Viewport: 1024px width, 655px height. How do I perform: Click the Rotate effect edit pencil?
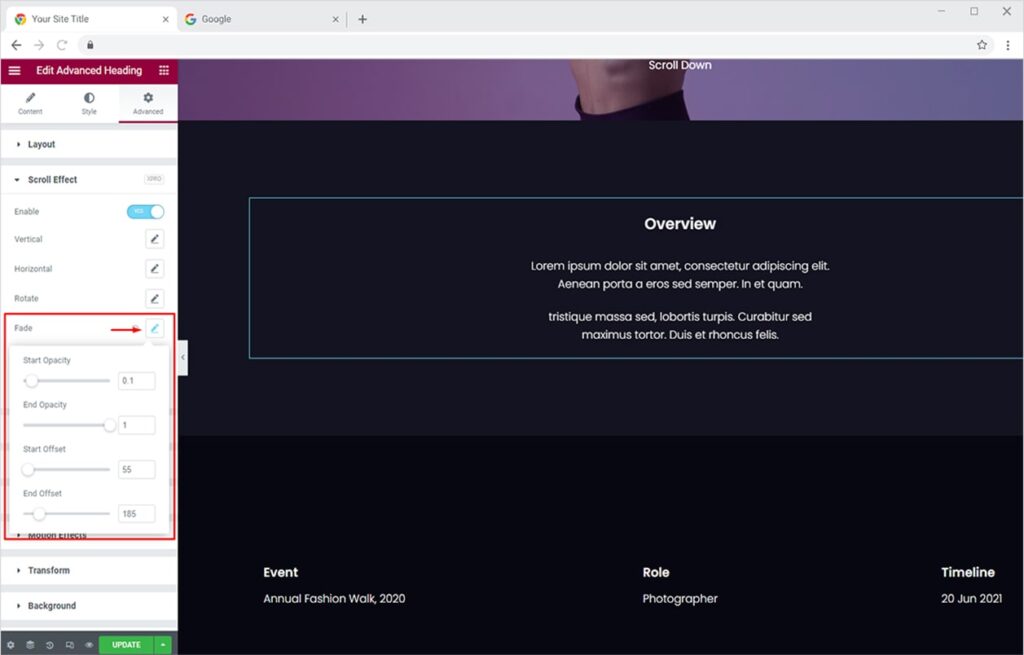[x=154, y=298]
